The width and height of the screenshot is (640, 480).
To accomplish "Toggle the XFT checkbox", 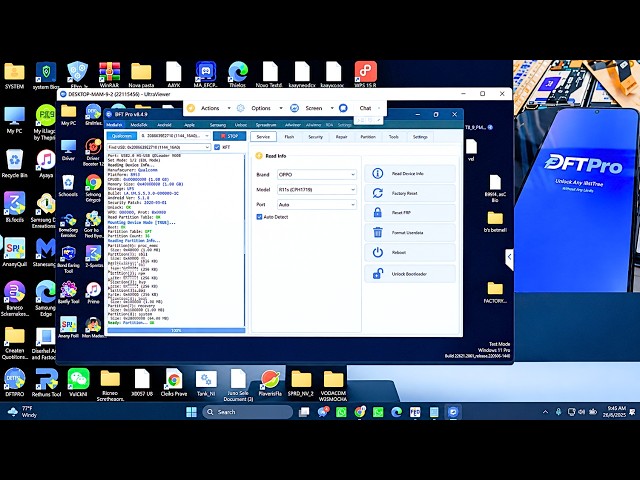I will tap(217, 147).
